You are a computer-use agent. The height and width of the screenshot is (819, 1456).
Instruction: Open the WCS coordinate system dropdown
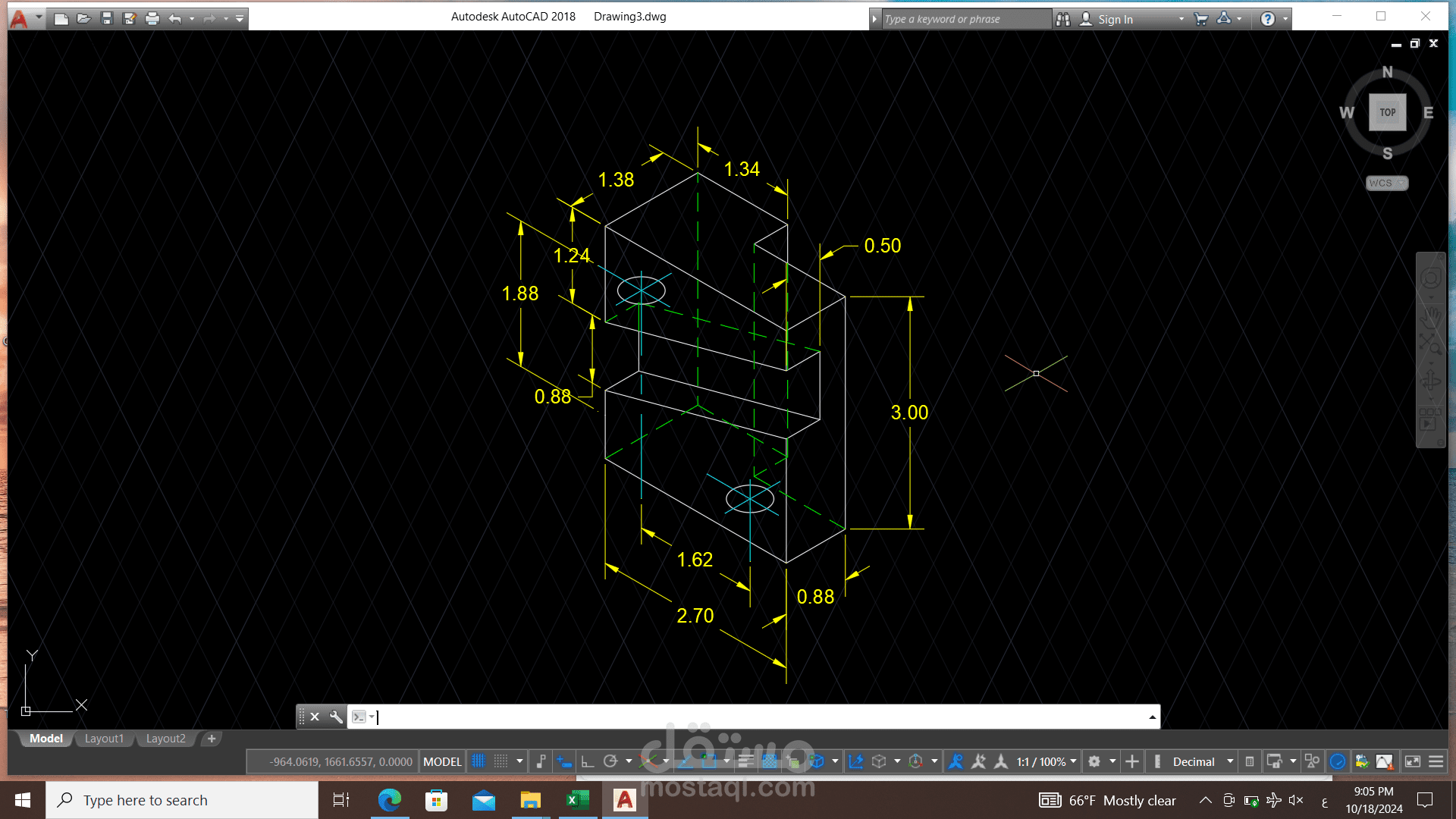1387,184
